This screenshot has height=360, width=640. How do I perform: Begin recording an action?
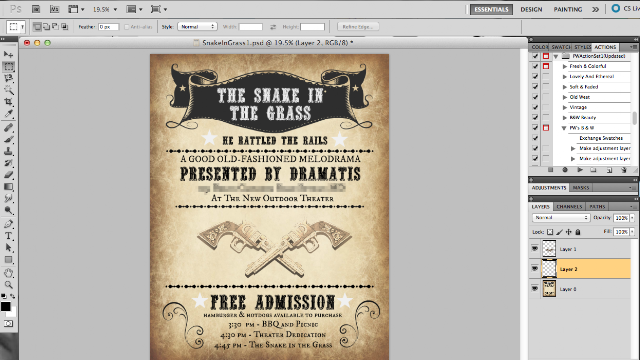tap(565, 170)
